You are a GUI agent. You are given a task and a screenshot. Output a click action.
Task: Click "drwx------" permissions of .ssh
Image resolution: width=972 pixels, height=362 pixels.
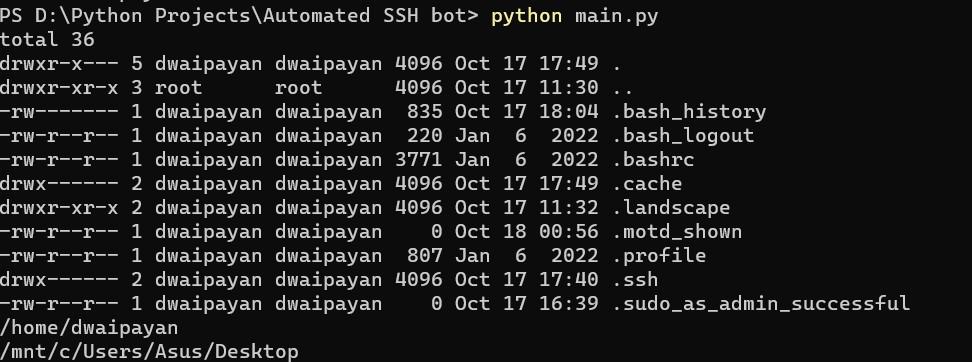[x=59, y=280]
